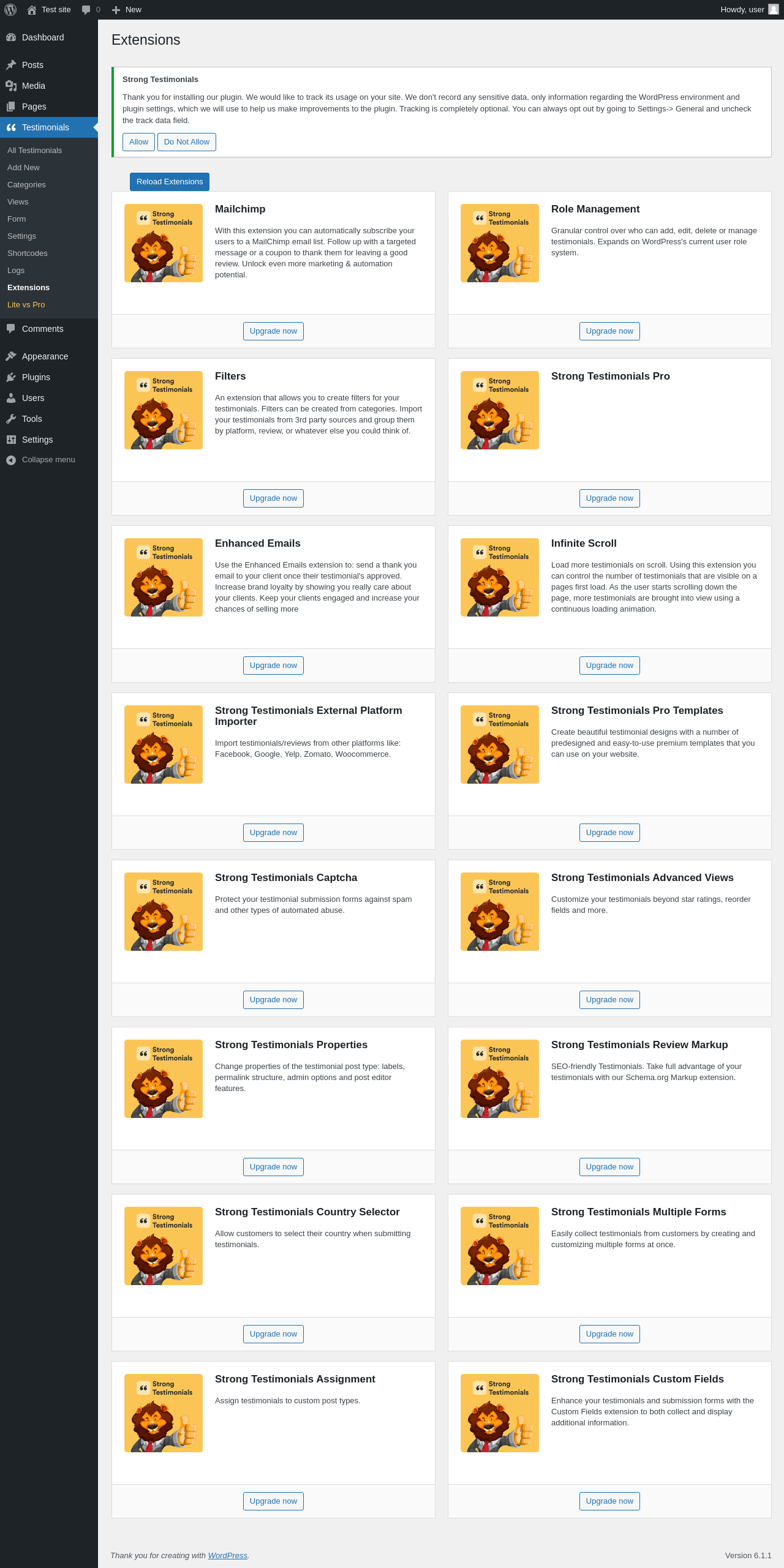The image size is (784, 1568).
Task: Click Upgrade now under Role Management
Action: click(x=609, y=331)
